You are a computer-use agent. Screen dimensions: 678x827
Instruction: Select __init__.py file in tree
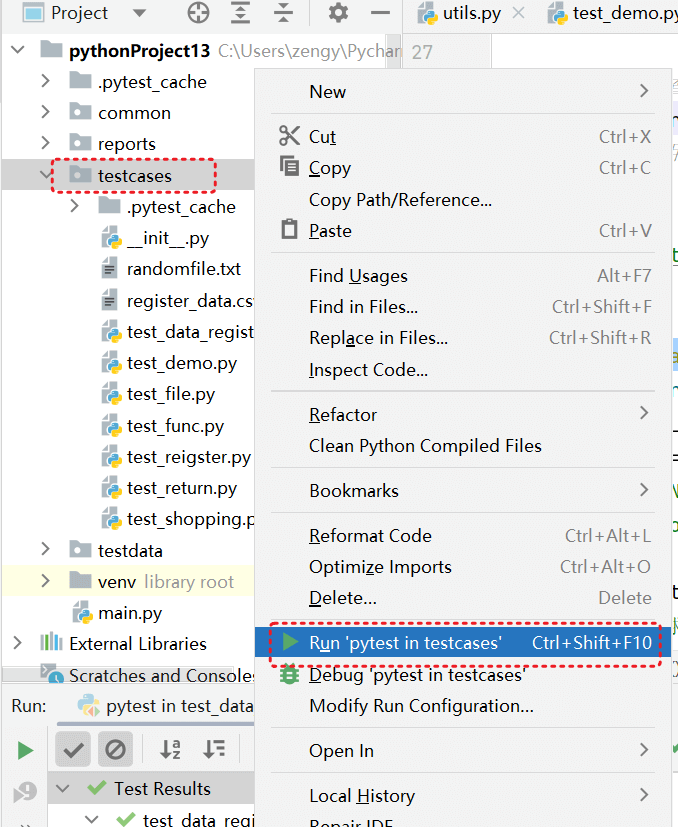click(x=168, y=238)
